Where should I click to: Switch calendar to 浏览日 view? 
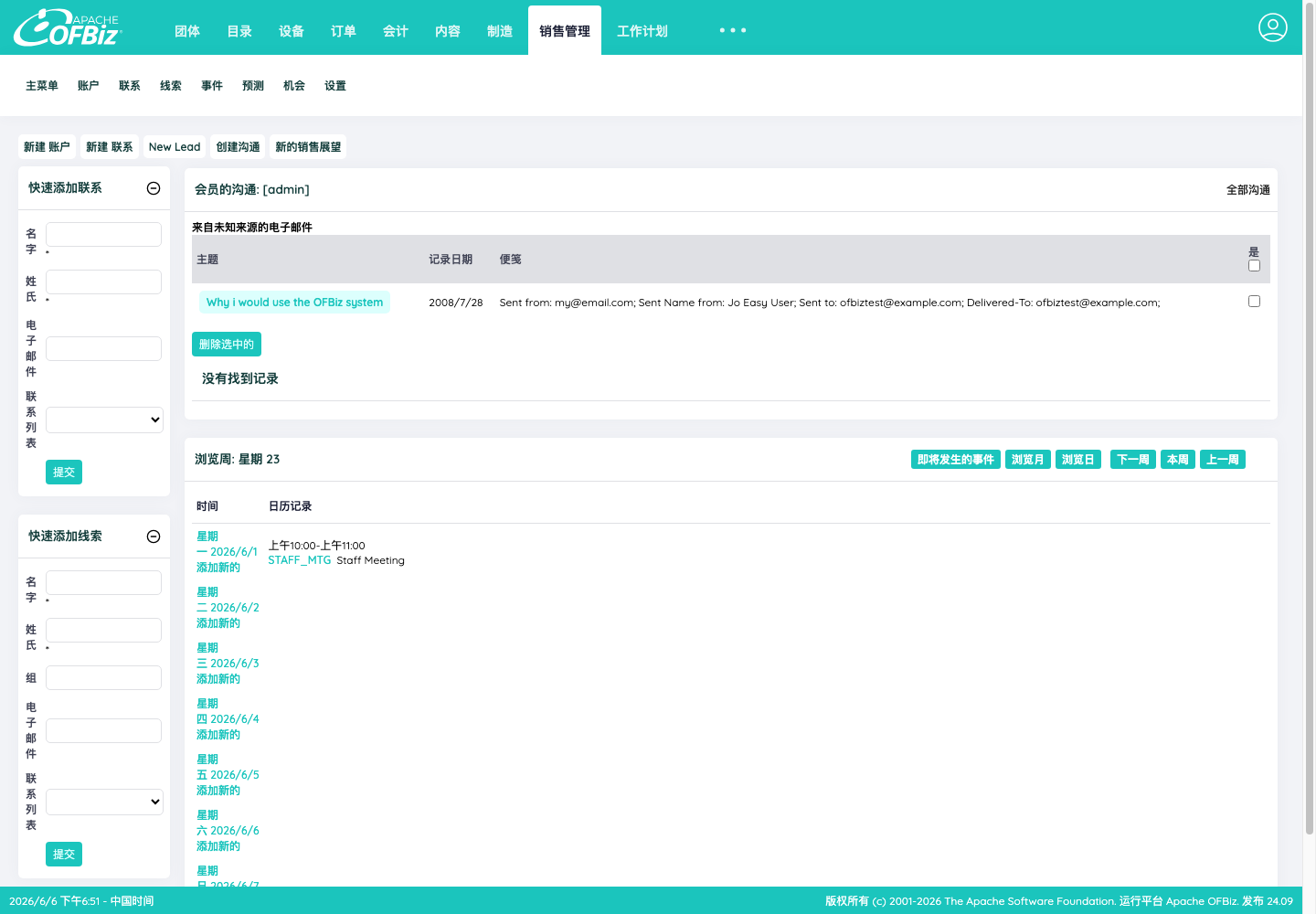(x=1078, y=460)
